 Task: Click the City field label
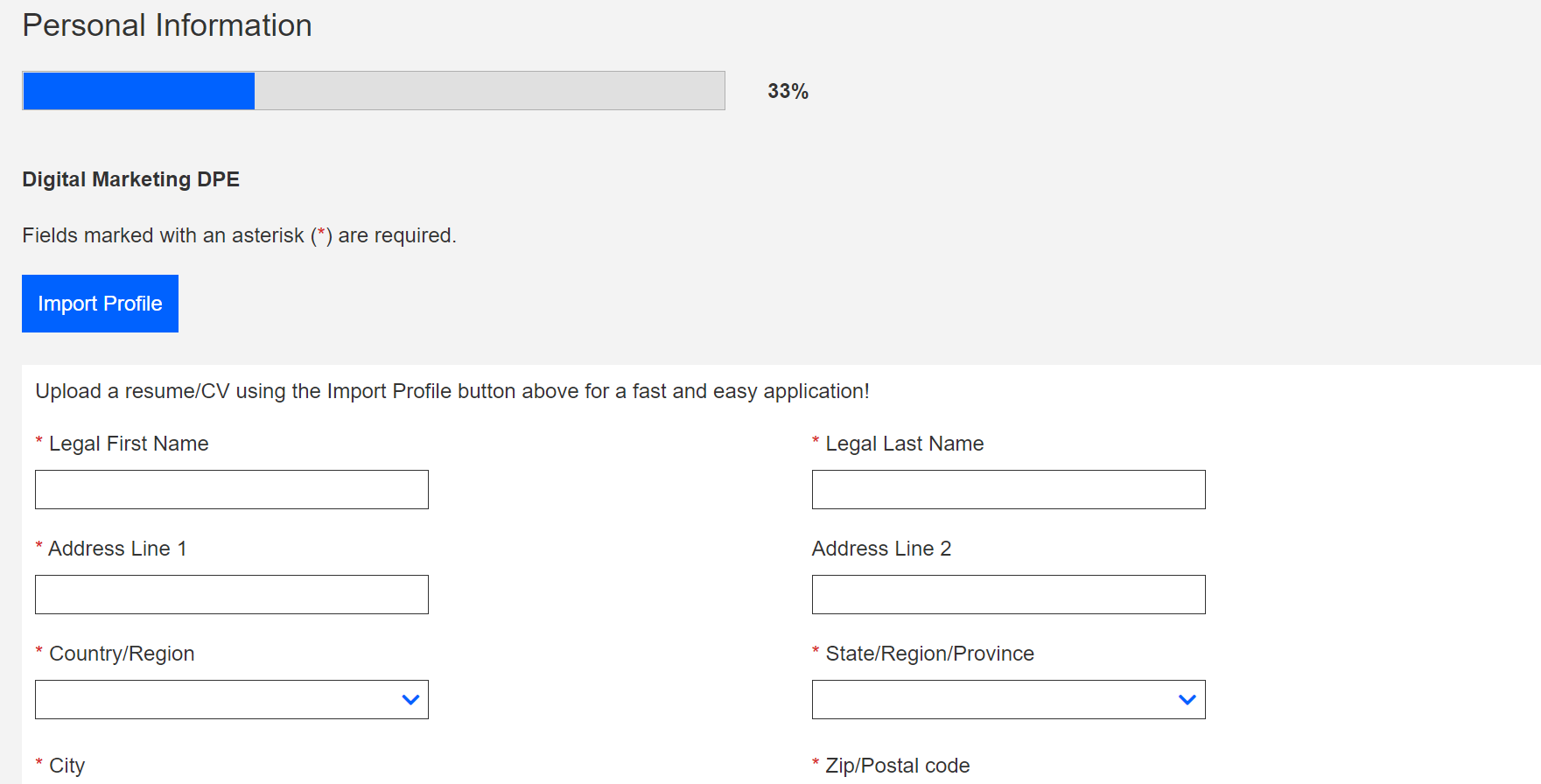67,766
